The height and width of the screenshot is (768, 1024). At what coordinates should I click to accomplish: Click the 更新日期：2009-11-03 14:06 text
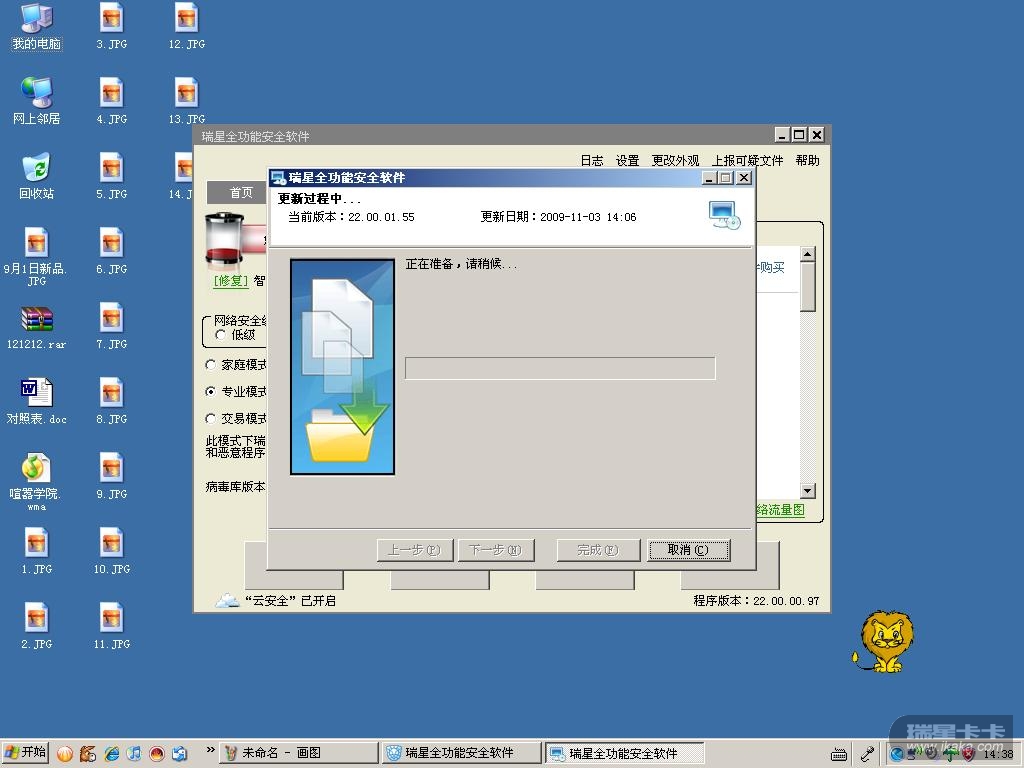pos(558,217)
